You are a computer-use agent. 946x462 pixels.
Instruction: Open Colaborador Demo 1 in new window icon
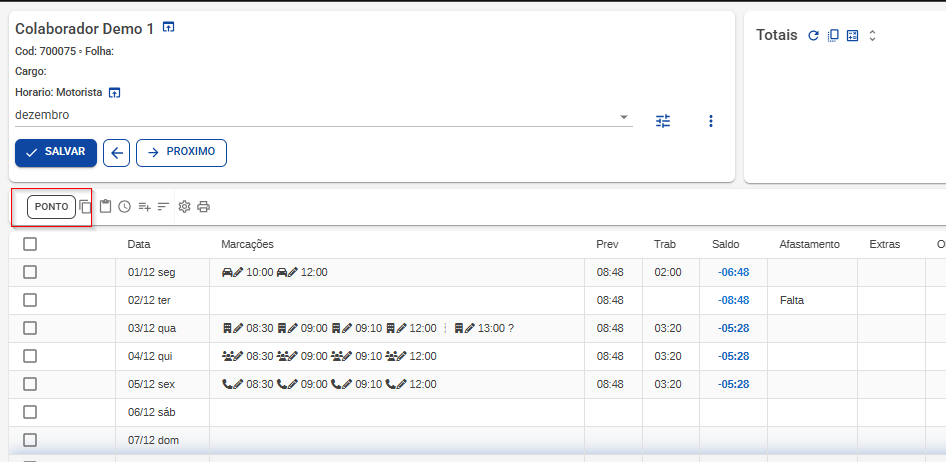169,27
